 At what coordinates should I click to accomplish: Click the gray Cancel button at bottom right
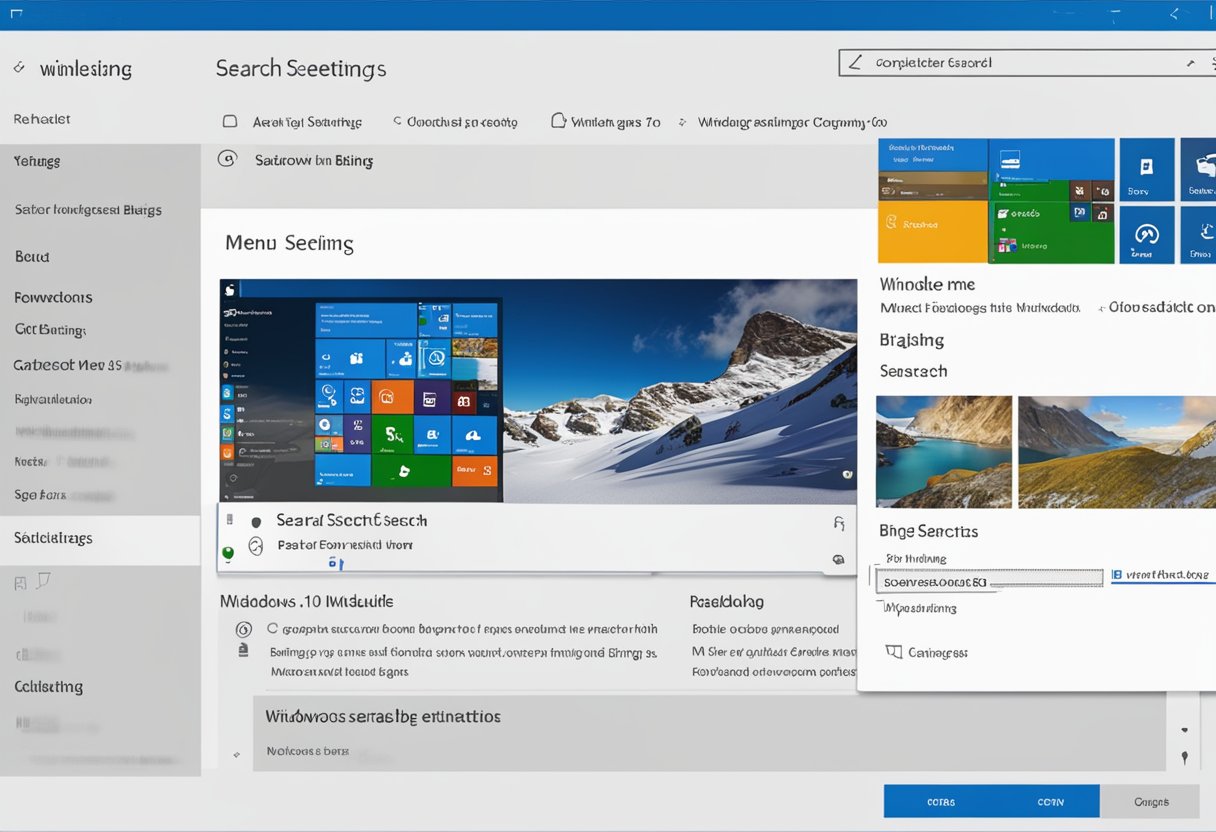pyautogui.click(x=1152, y=801)
